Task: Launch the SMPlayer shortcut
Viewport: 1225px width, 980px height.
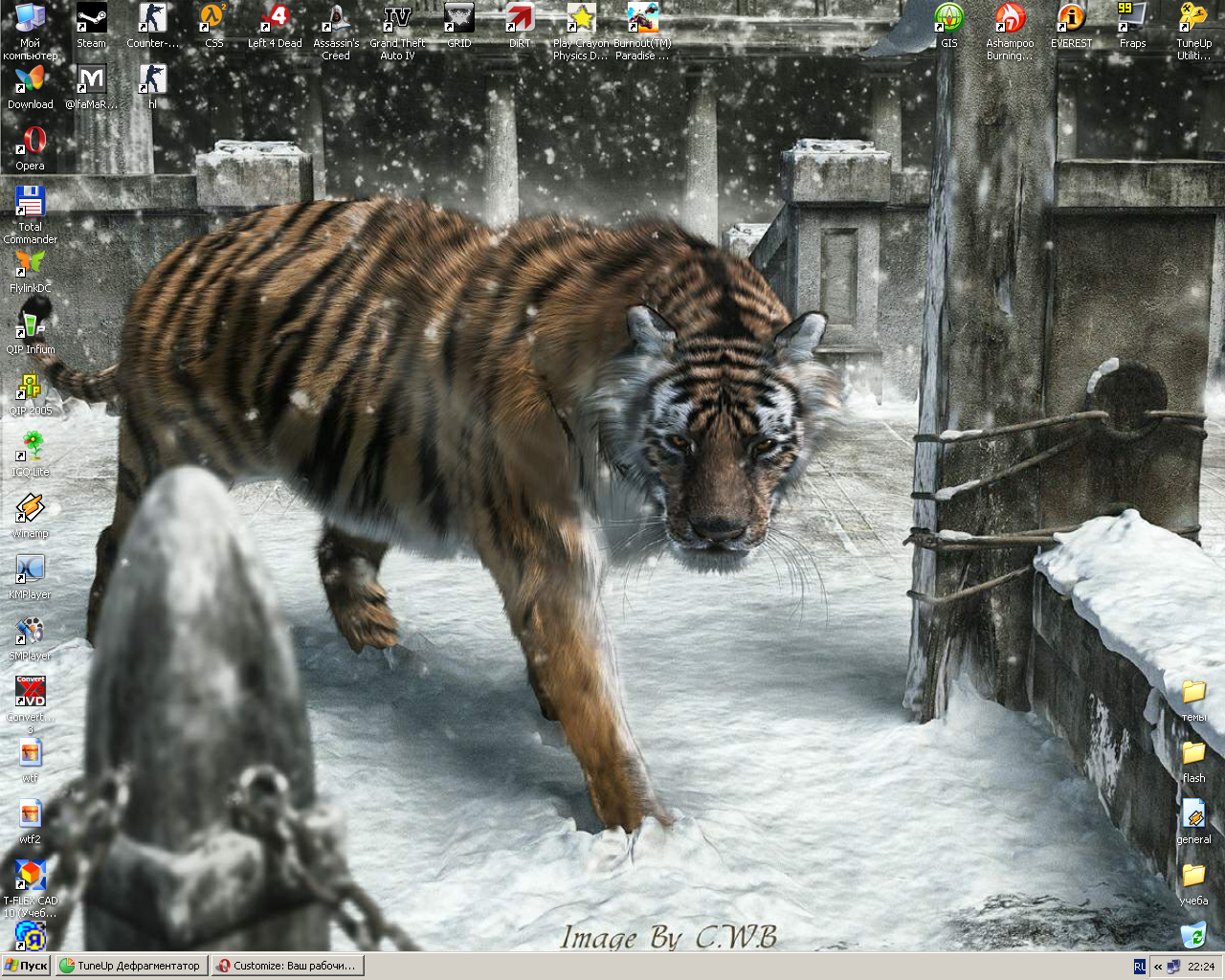Action: click(30, 638)
